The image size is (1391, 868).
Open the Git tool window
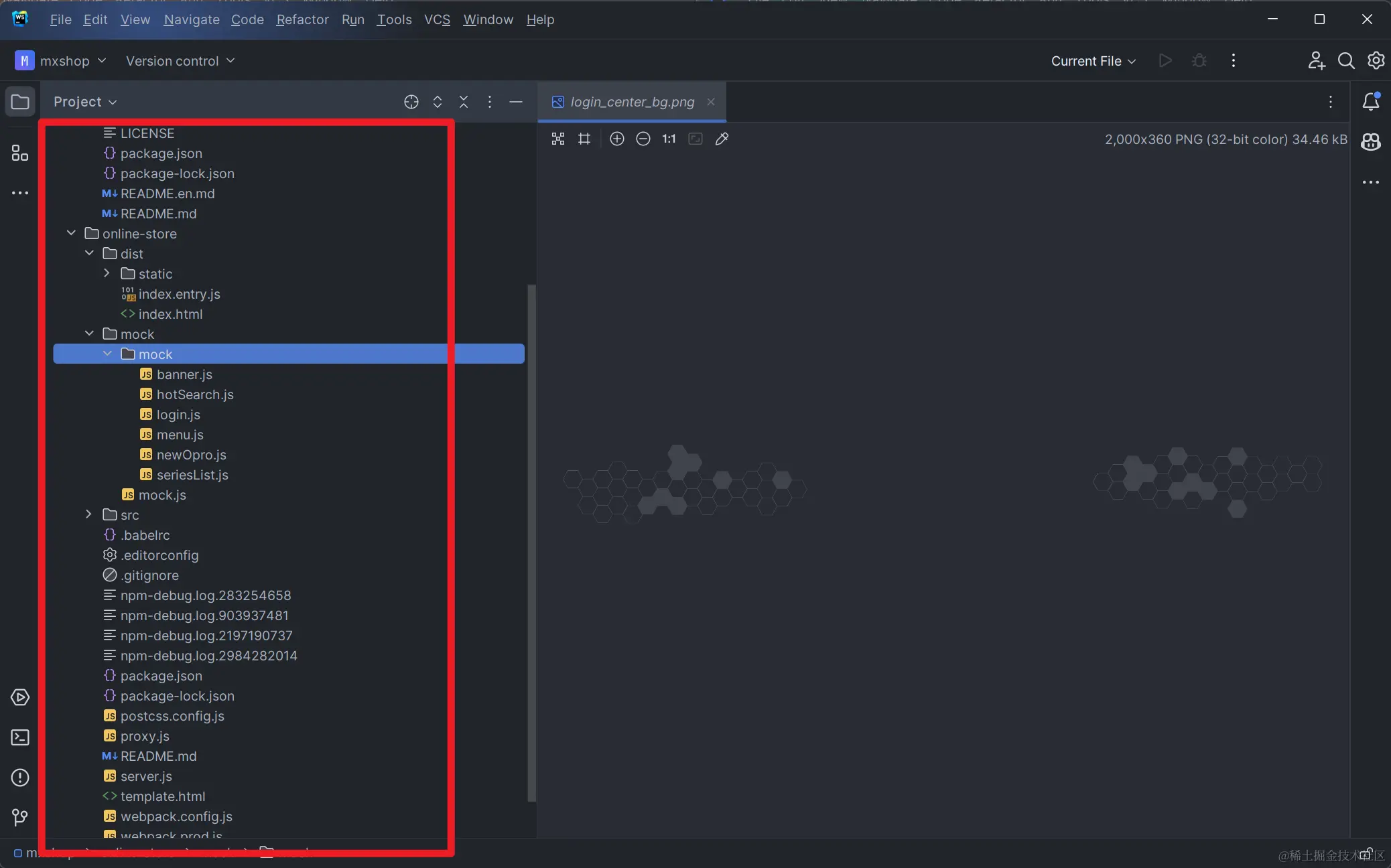pos(20,817)
